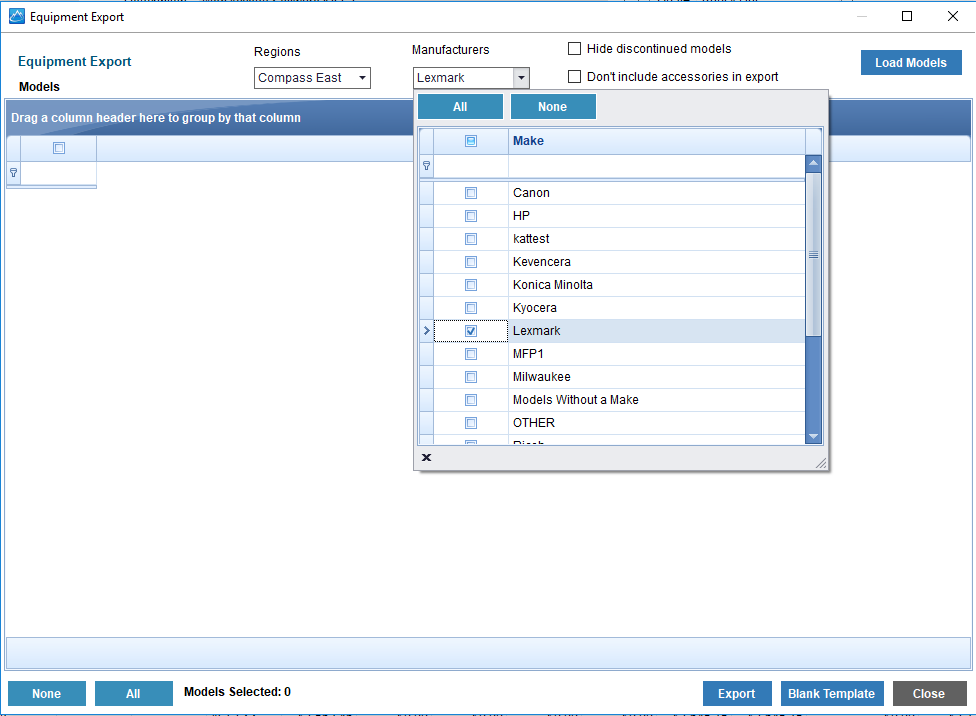
Task: Click the Make list scrollbar thumb
Action: [814, 255]
